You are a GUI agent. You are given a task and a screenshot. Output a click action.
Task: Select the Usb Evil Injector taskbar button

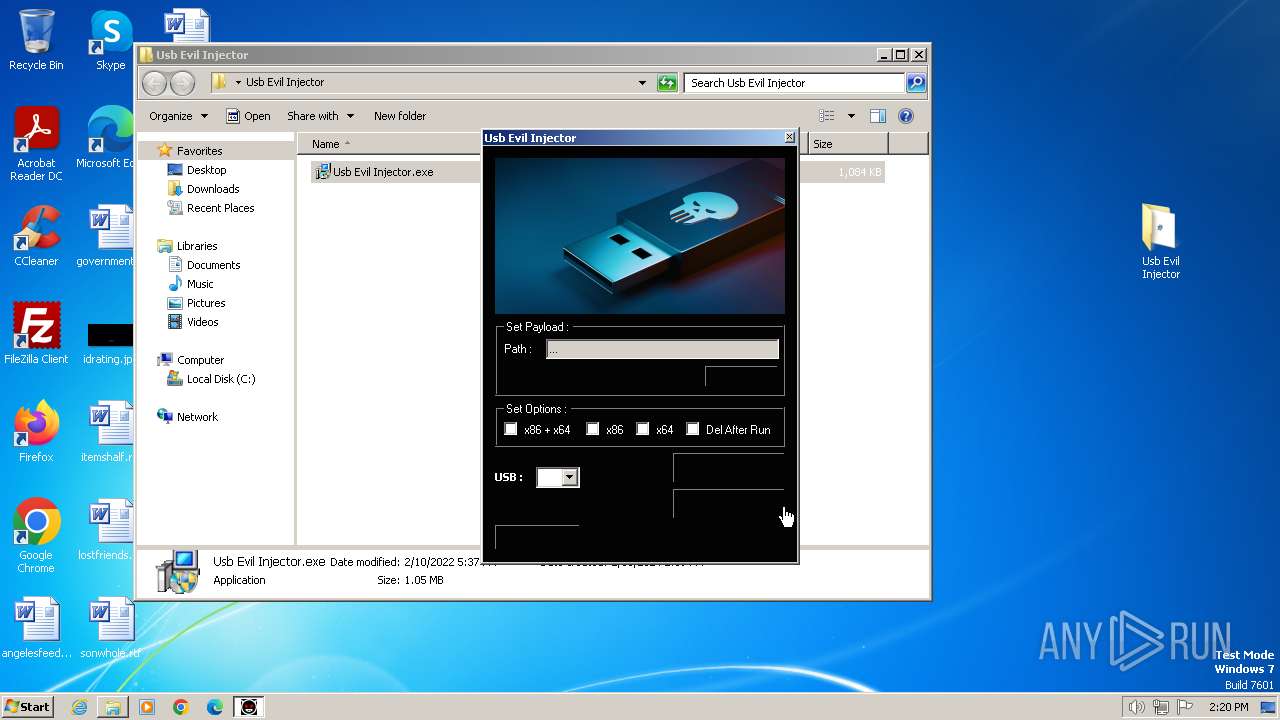point(249,707)
